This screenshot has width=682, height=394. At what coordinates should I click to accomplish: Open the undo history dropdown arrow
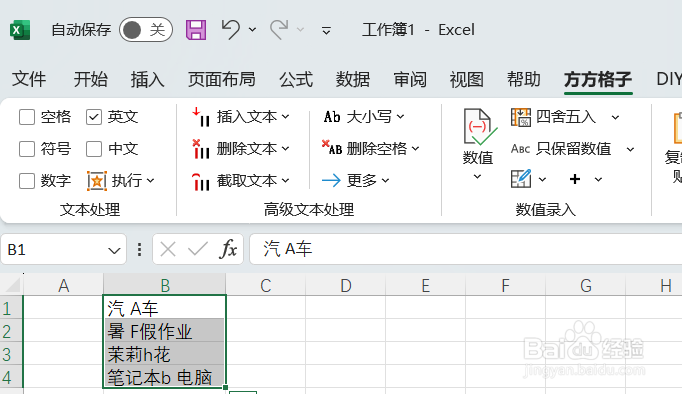click(x=252, y=30)
